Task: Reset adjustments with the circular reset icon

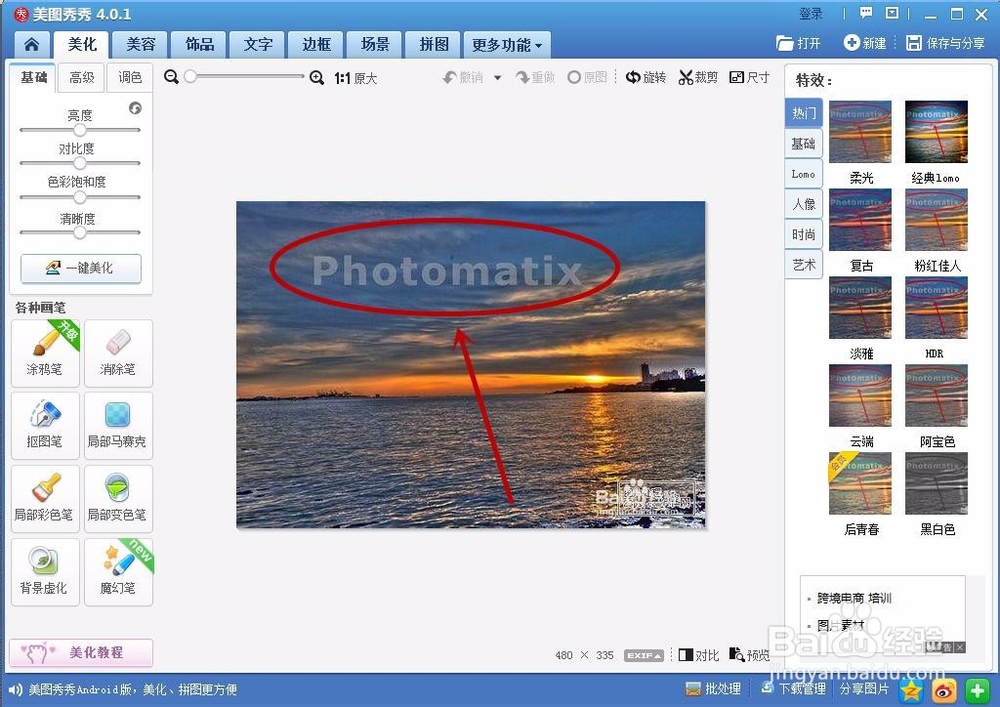Action: coord(135,108)
